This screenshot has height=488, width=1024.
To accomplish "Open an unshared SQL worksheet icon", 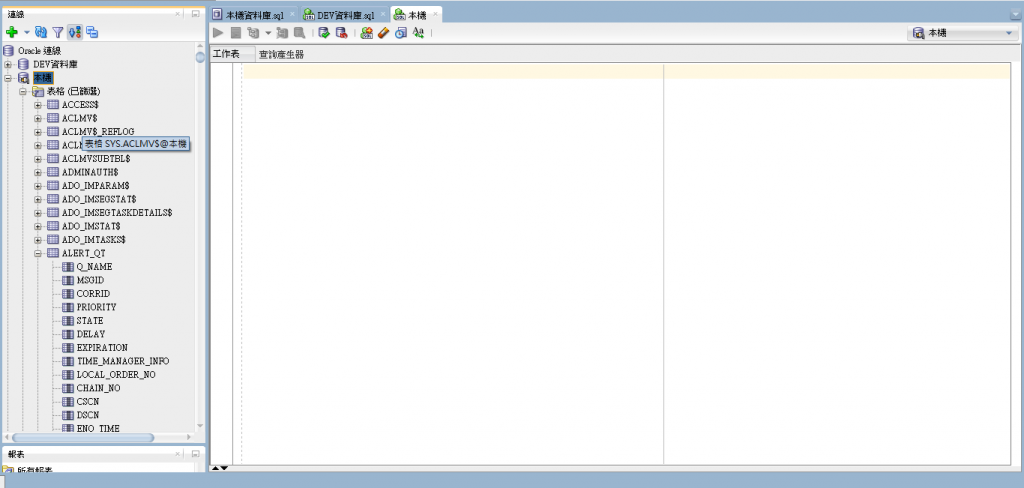I will pos(366,33).
